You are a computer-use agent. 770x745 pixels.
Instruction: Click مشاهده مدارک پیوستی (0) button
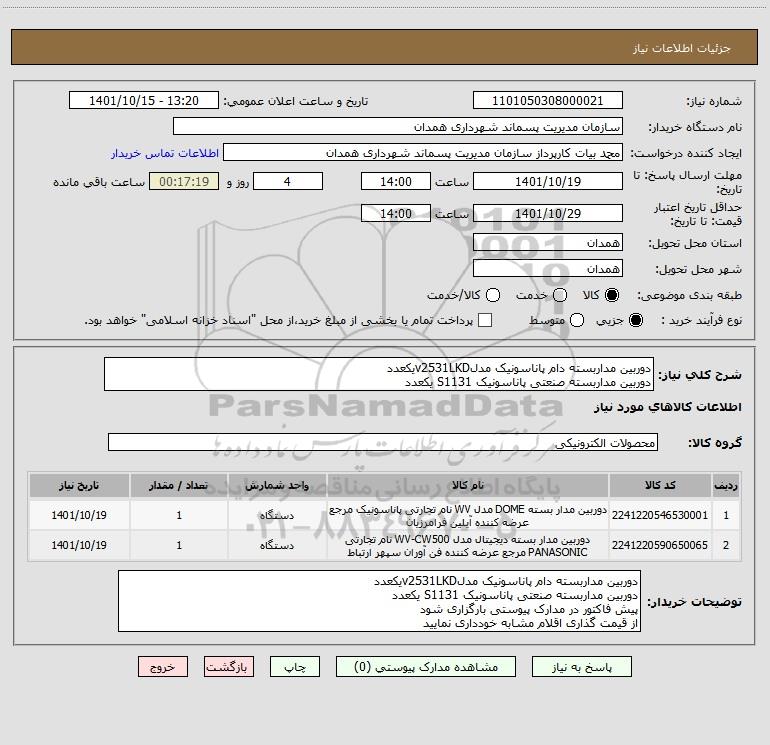426,667
